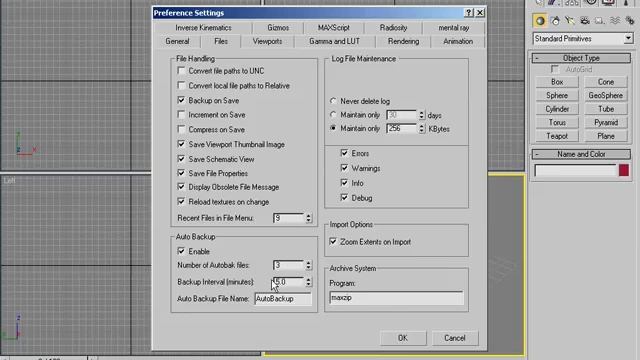This screenshot has width=640, height=360.
Task: Uncheck the Info log checkbox
Action: point(344,183)
